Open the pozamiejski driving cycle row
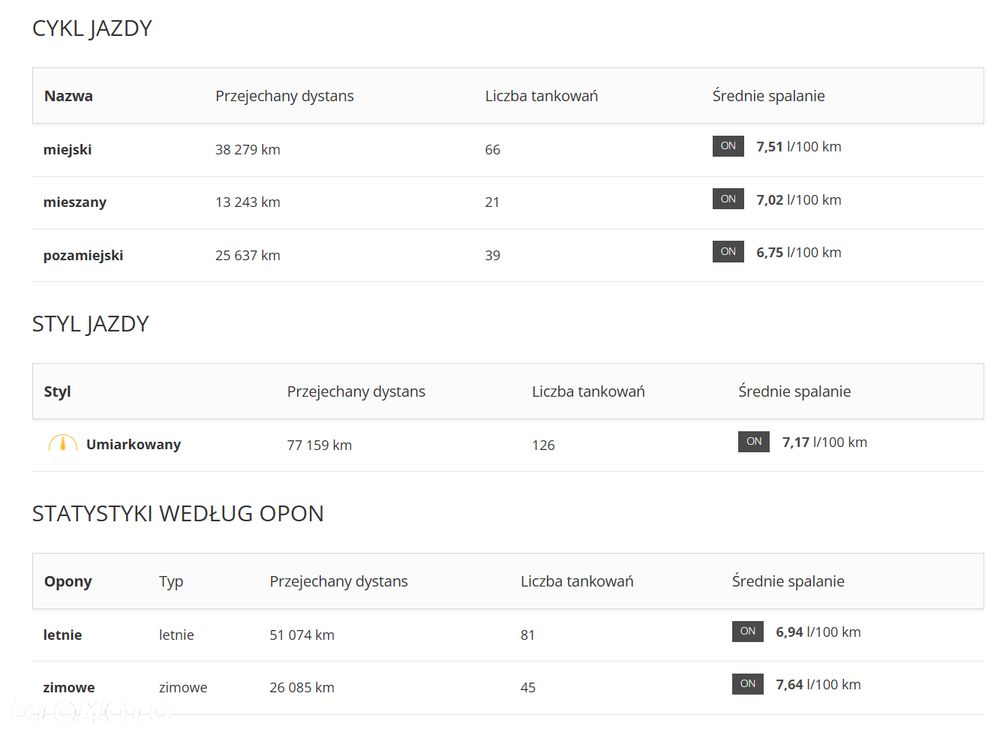 point(508,255)
